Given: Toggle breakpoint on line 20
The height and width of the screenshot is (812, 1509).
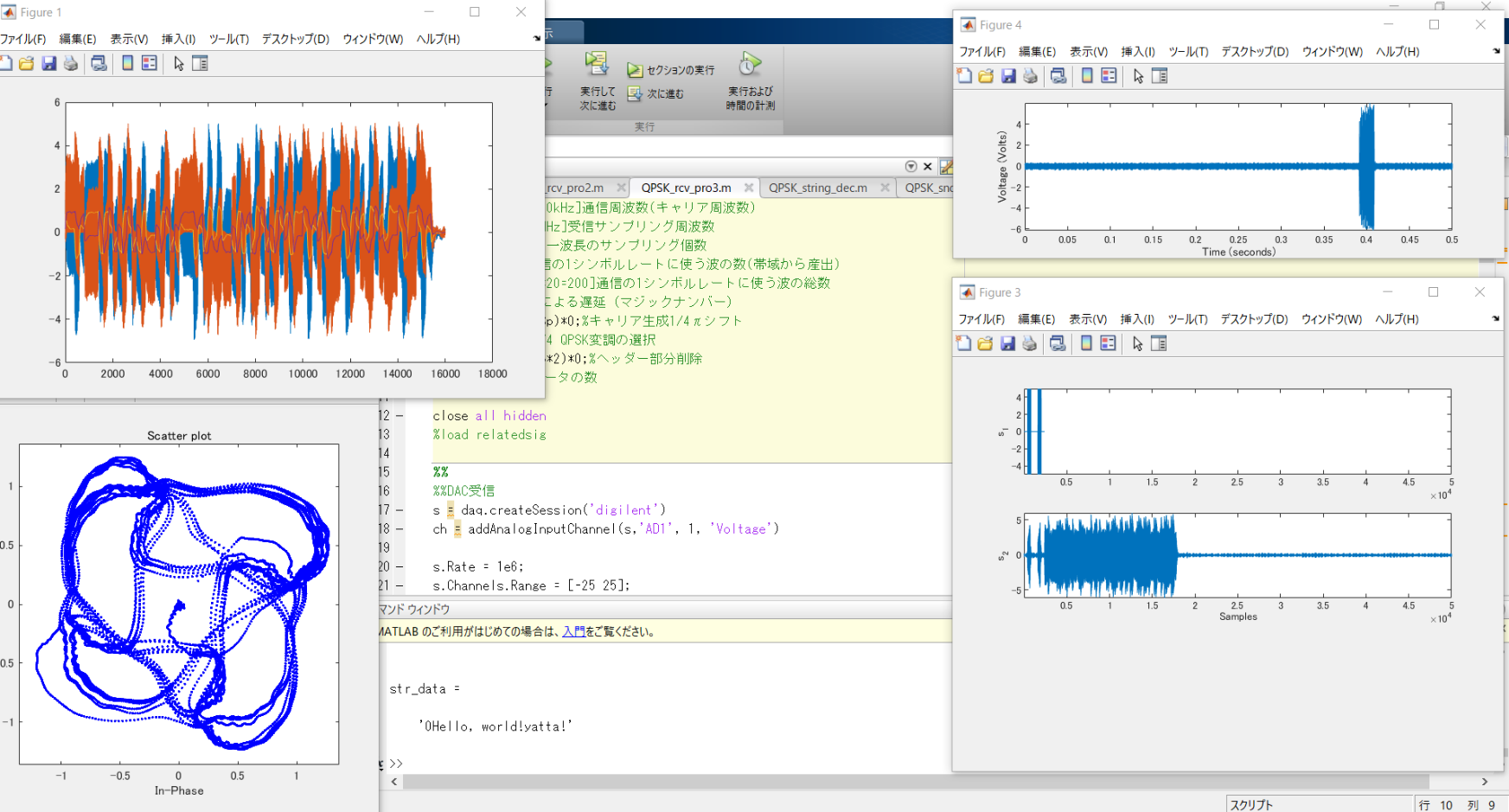Looking at the screenshot, I should click(x=400, y=567).
